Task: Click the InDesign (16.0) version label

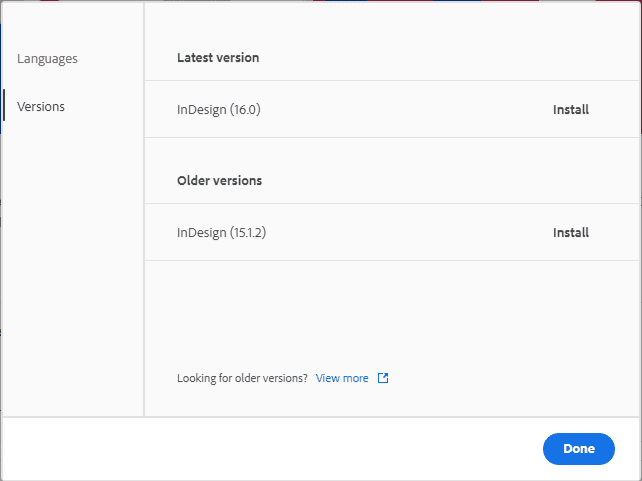Action: pos(218,110)
